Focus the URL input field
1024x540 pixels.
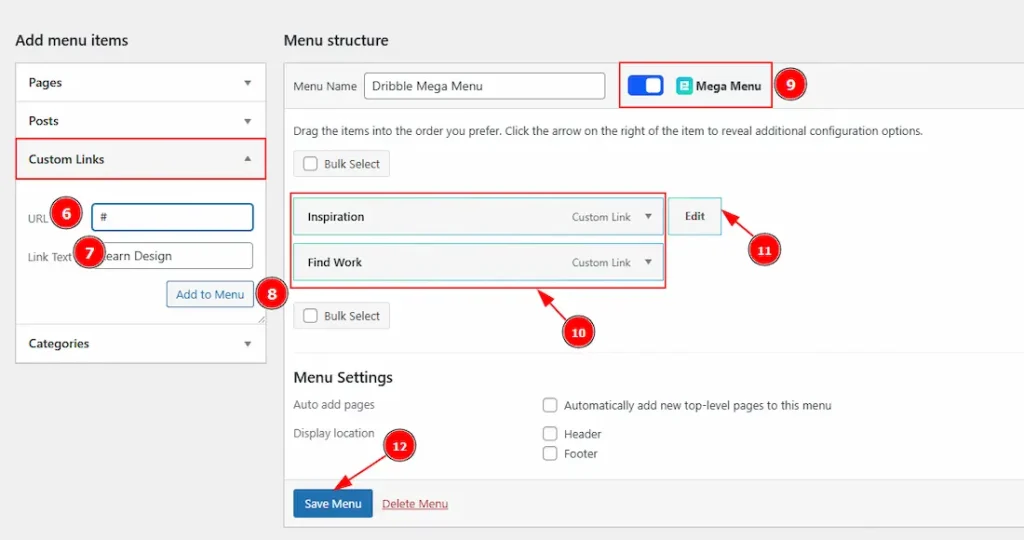tap(172, 217)
